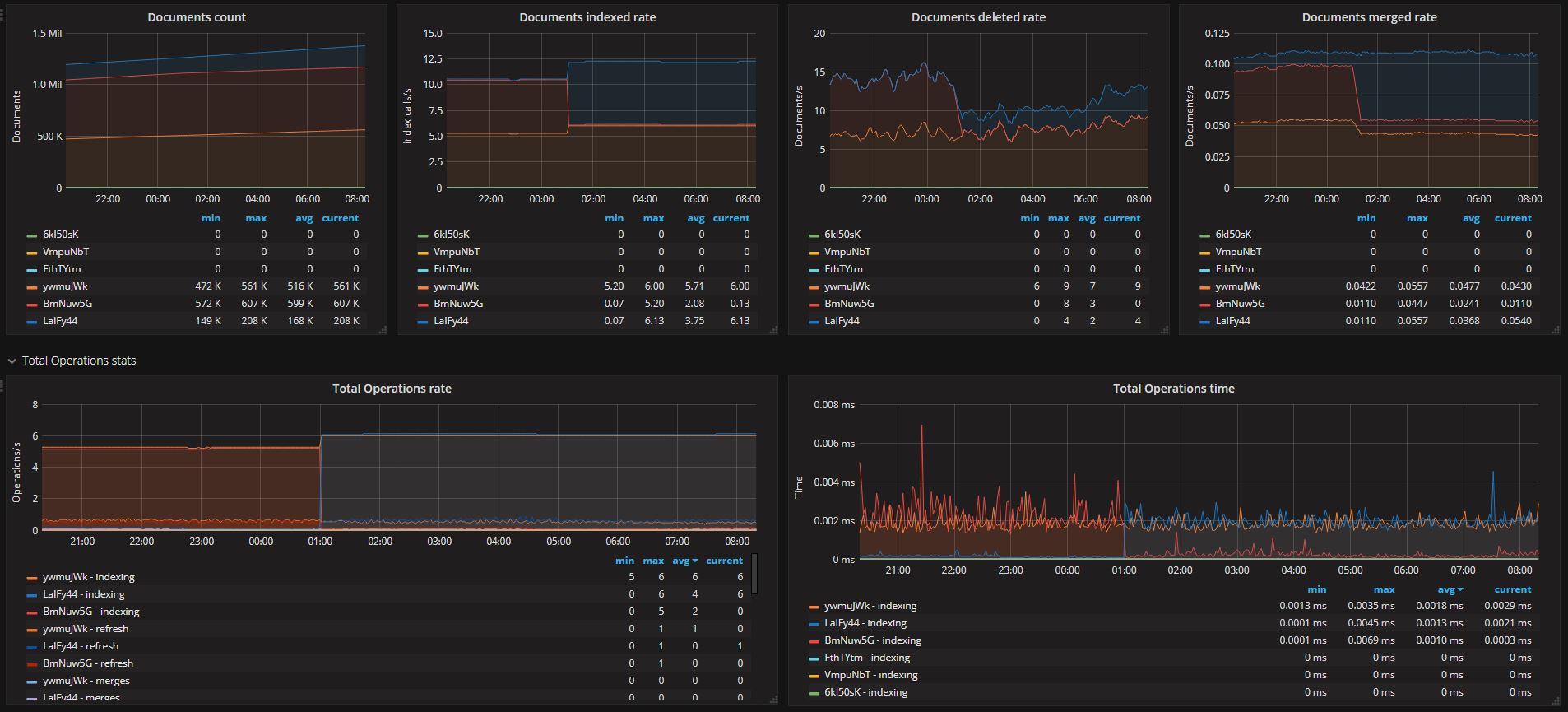Click the resize handle of Documents deleted rate panel
Image resolution: width=1568 pixels, height=712 pixels.
pyautogui.click(x=1164, y=330)
